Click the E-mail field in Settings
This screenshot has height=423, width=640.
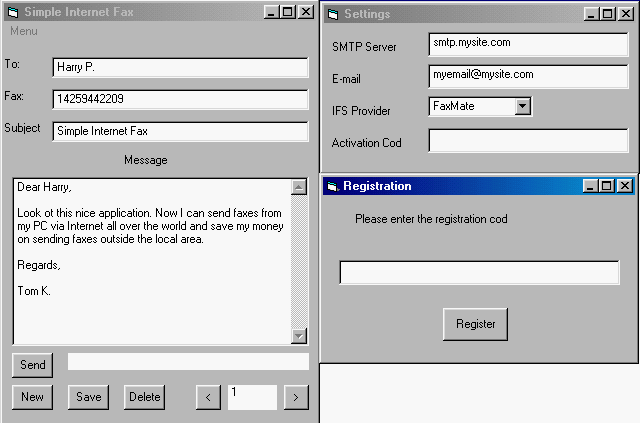click(529, 76)
